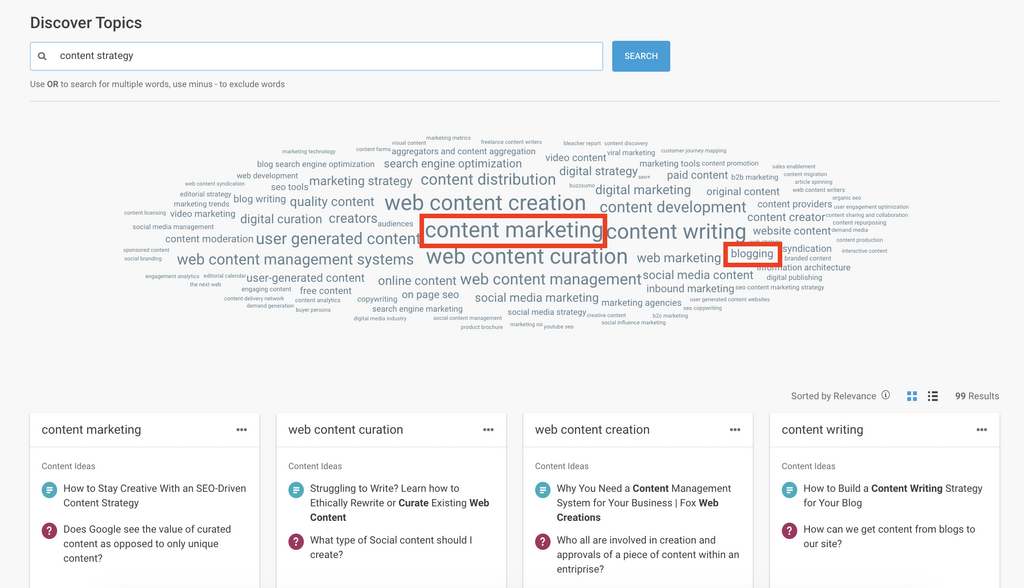
Task: Click info icon beside Sorted by Relevance
Action: point(886,396)
